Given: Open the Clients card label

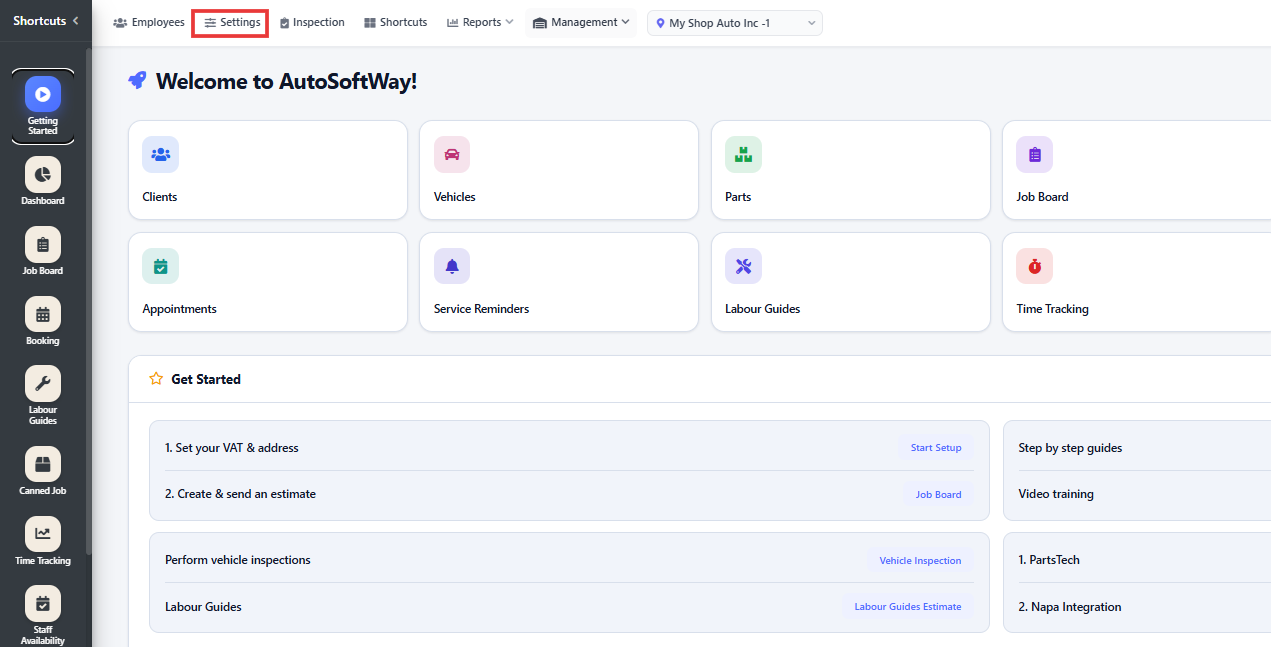Looking at the screenshot, I should pos(160,197).
